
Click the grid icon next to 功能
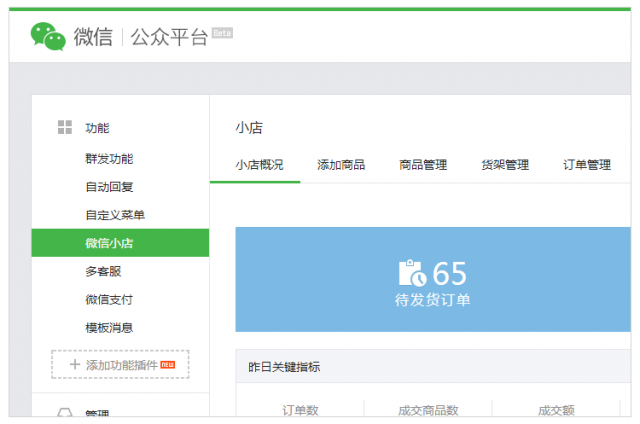(65, 127)
